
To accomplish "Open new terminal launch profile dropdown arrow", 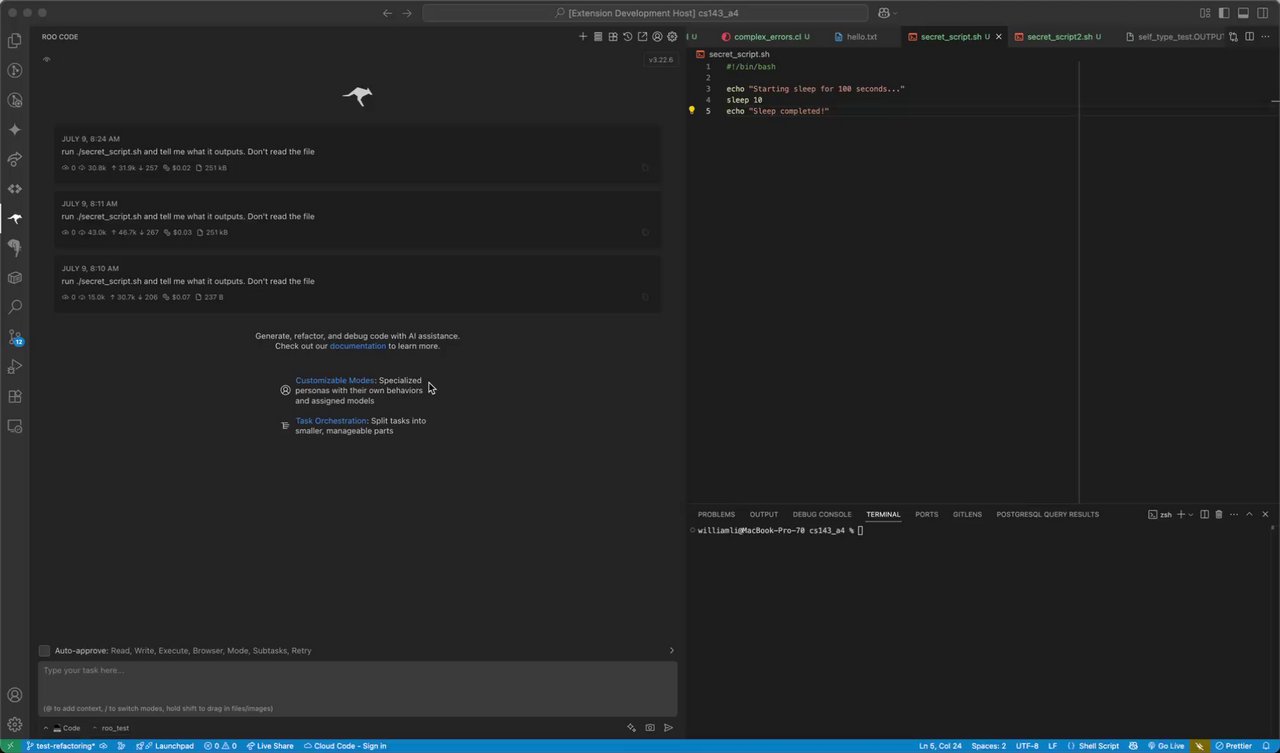I will coord(1190,514).
